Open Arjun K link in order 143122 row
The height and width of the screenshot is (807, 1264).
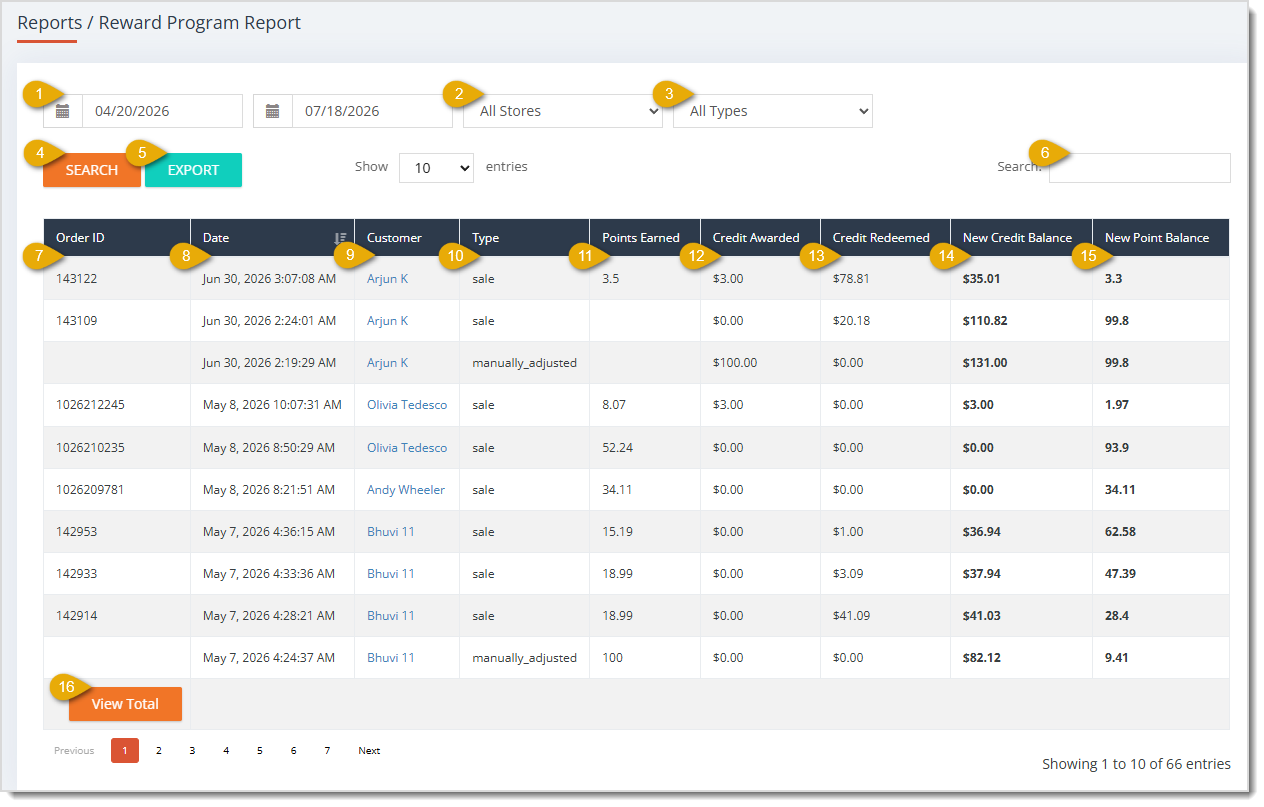(387, 279)
